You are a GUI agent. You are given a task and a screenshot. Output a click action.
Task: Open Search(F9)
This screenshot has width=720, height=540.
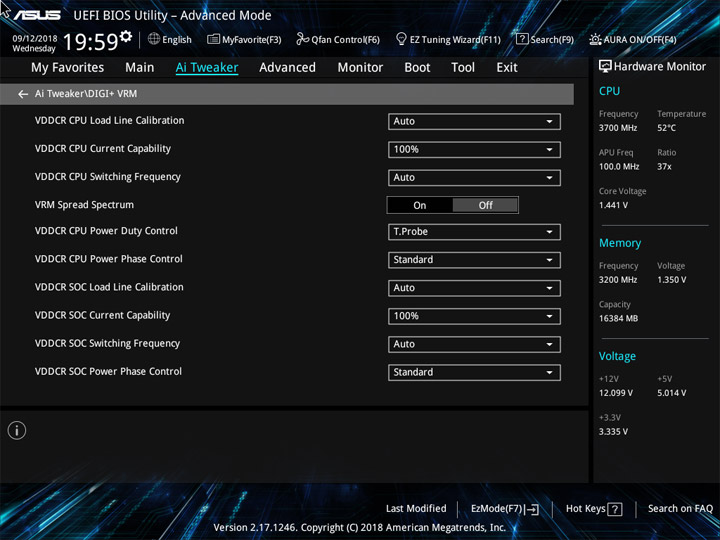coord(545,39)
